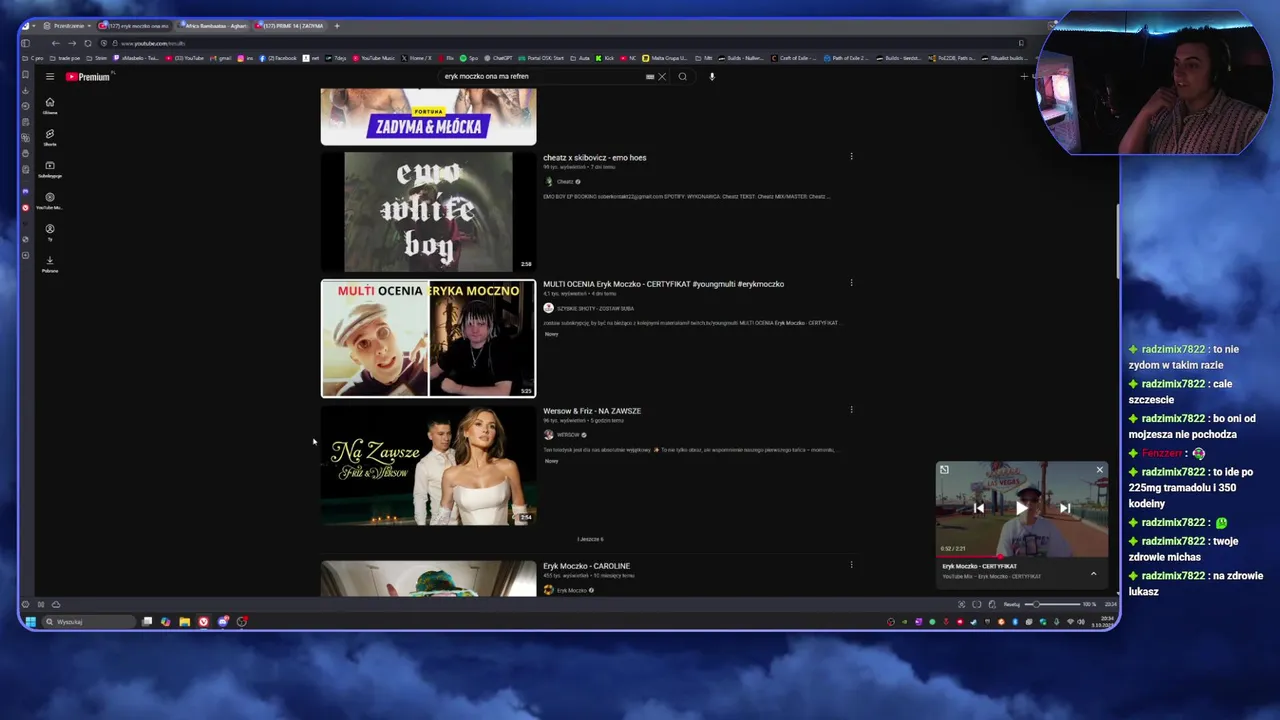Start voice search with microphone
Image resolution: width=1280 pixels, height=720 pixels.
tap(712, 76)
